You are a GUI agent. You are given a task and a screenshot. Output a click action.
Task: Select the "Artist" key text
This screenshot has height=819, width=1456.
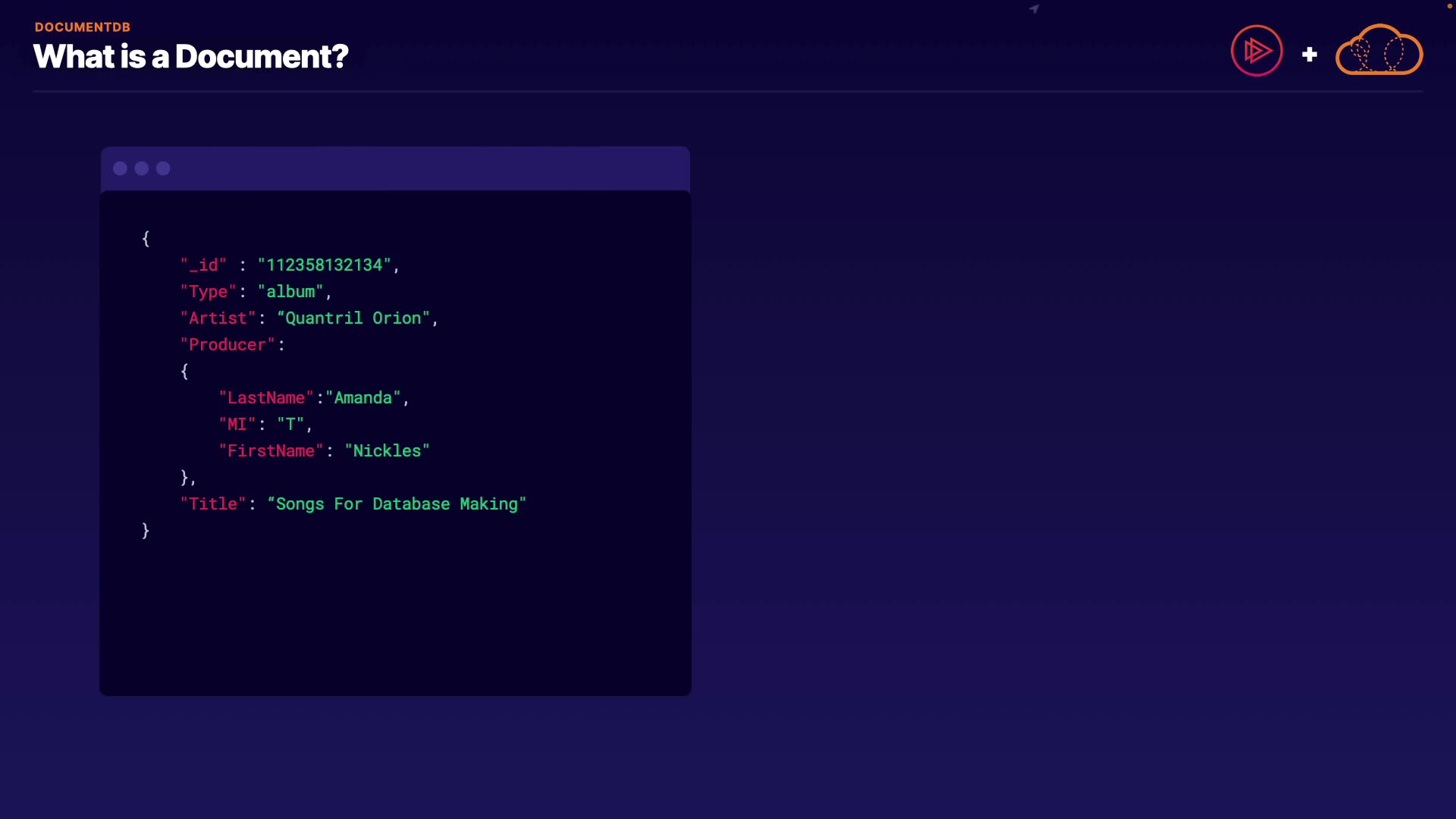click(218, 318)
